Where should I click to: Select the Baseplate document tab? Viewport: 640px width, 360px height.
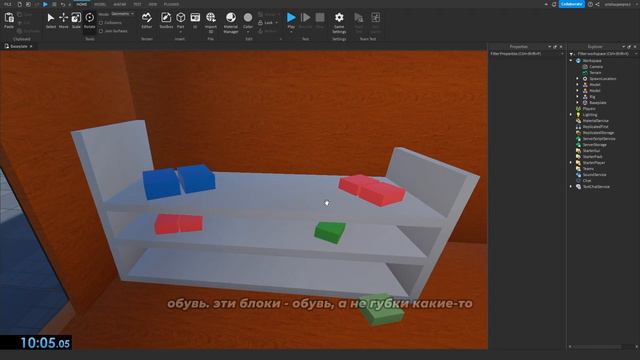18,46
